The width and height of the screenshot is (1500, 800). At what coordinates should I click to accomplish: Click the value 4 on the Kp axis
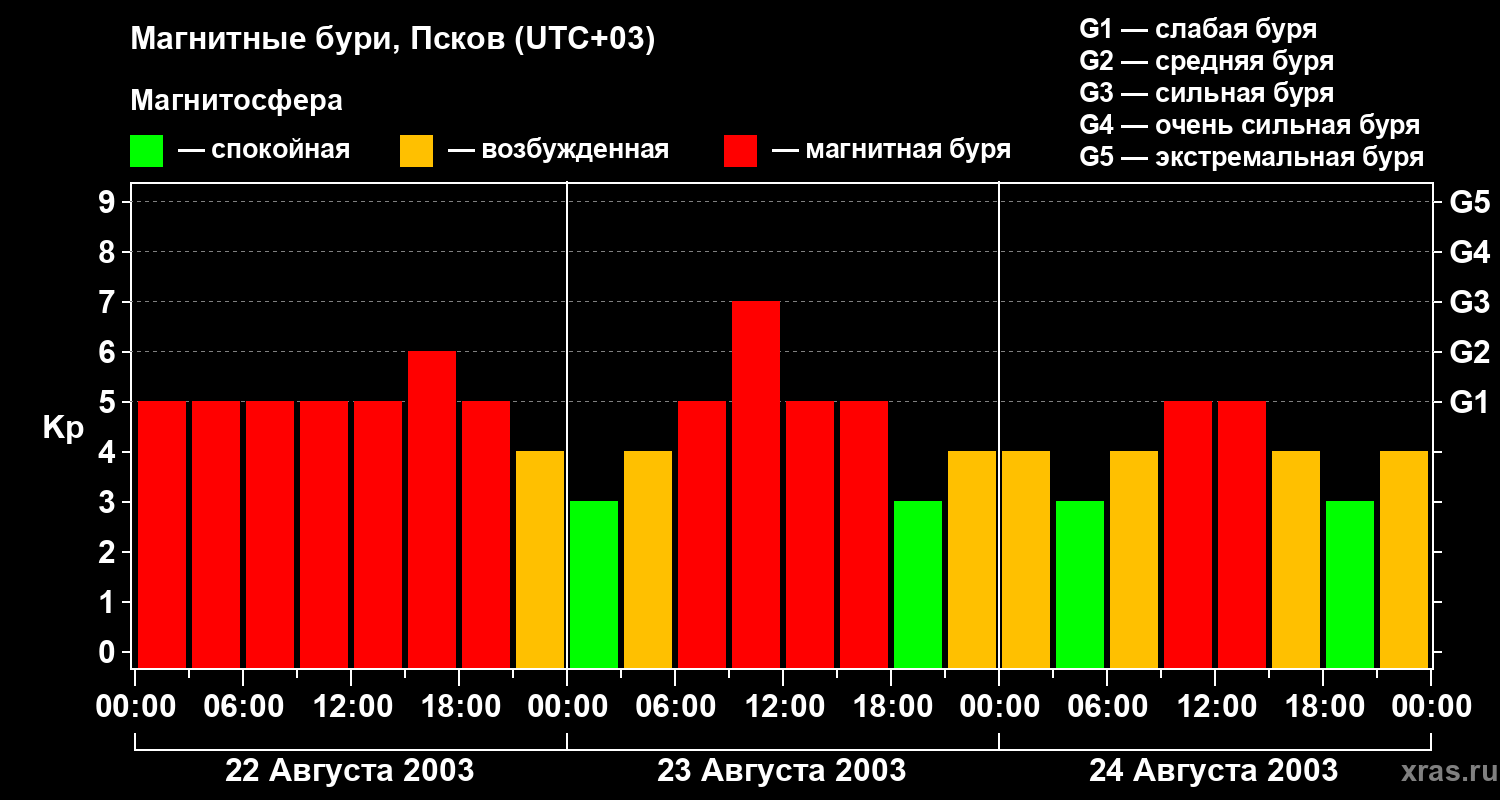pos(109,452)
